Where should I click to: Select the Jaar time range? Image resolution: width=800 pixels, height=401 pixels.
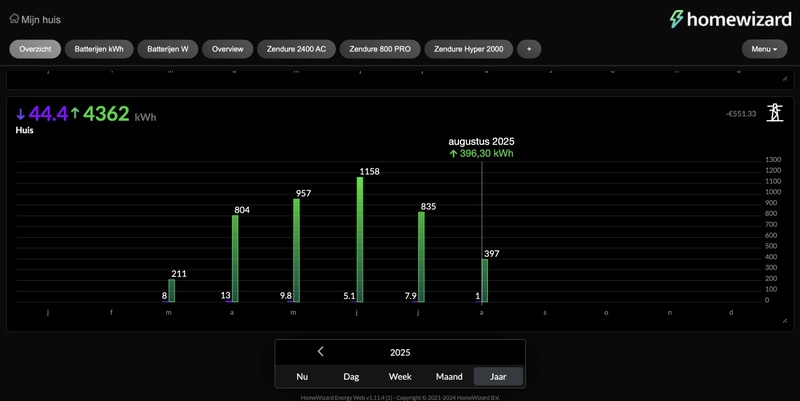click(x=498, y=377)
